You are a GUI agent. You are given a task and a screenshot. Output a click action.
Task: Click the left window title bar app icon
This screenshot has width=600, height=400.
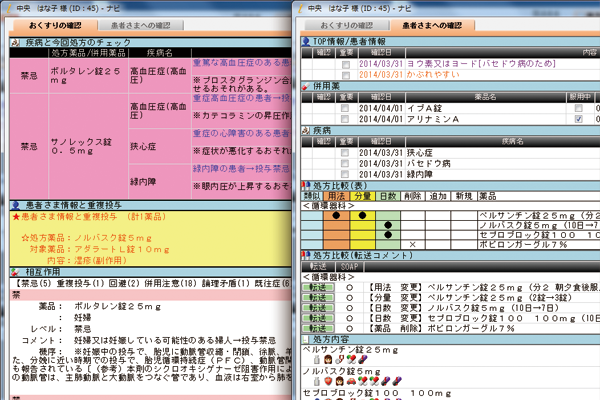click(8, 8)
